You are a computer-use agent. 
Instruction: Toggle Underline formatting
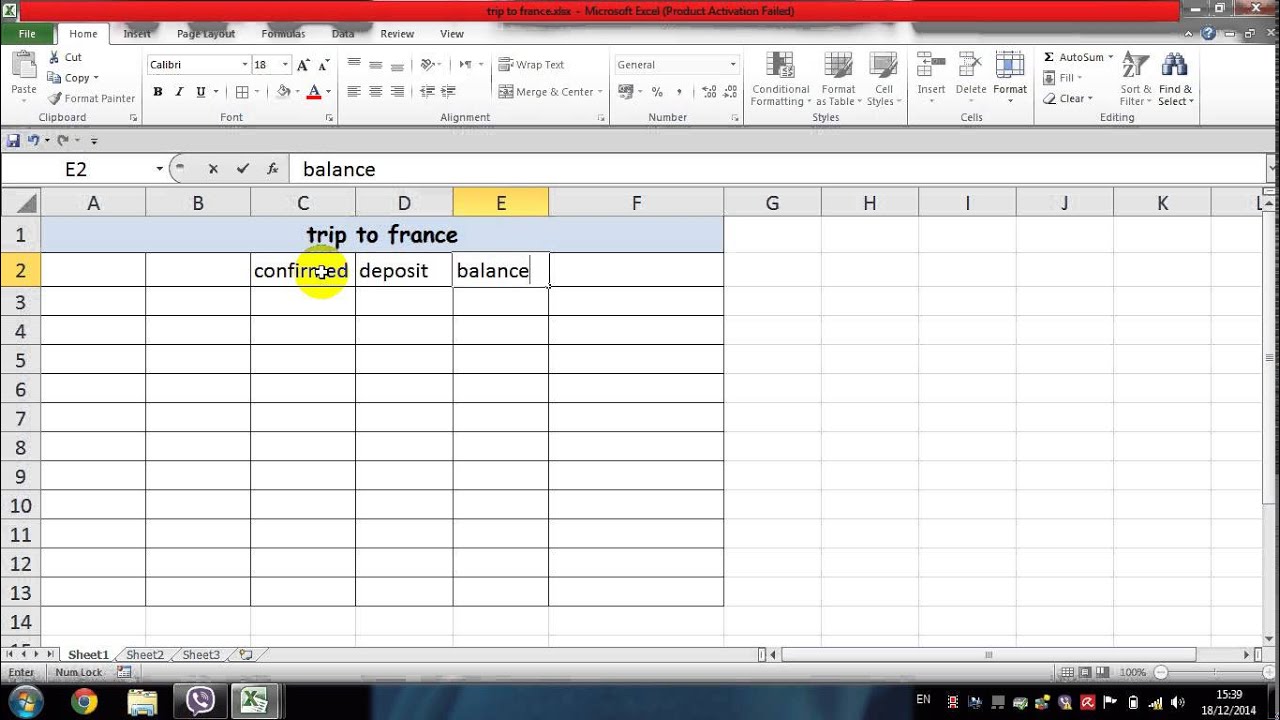click(201, 92)
